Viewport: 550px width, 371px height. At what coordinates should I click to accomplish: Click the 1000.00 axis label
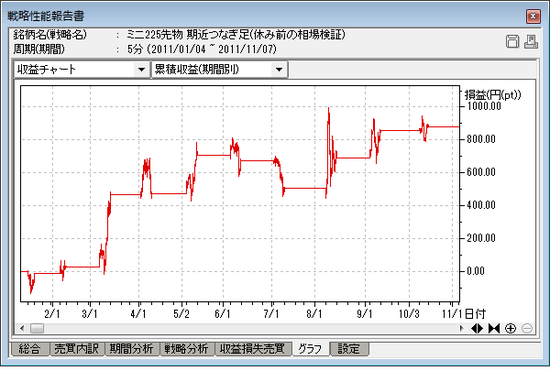[484, 106]
